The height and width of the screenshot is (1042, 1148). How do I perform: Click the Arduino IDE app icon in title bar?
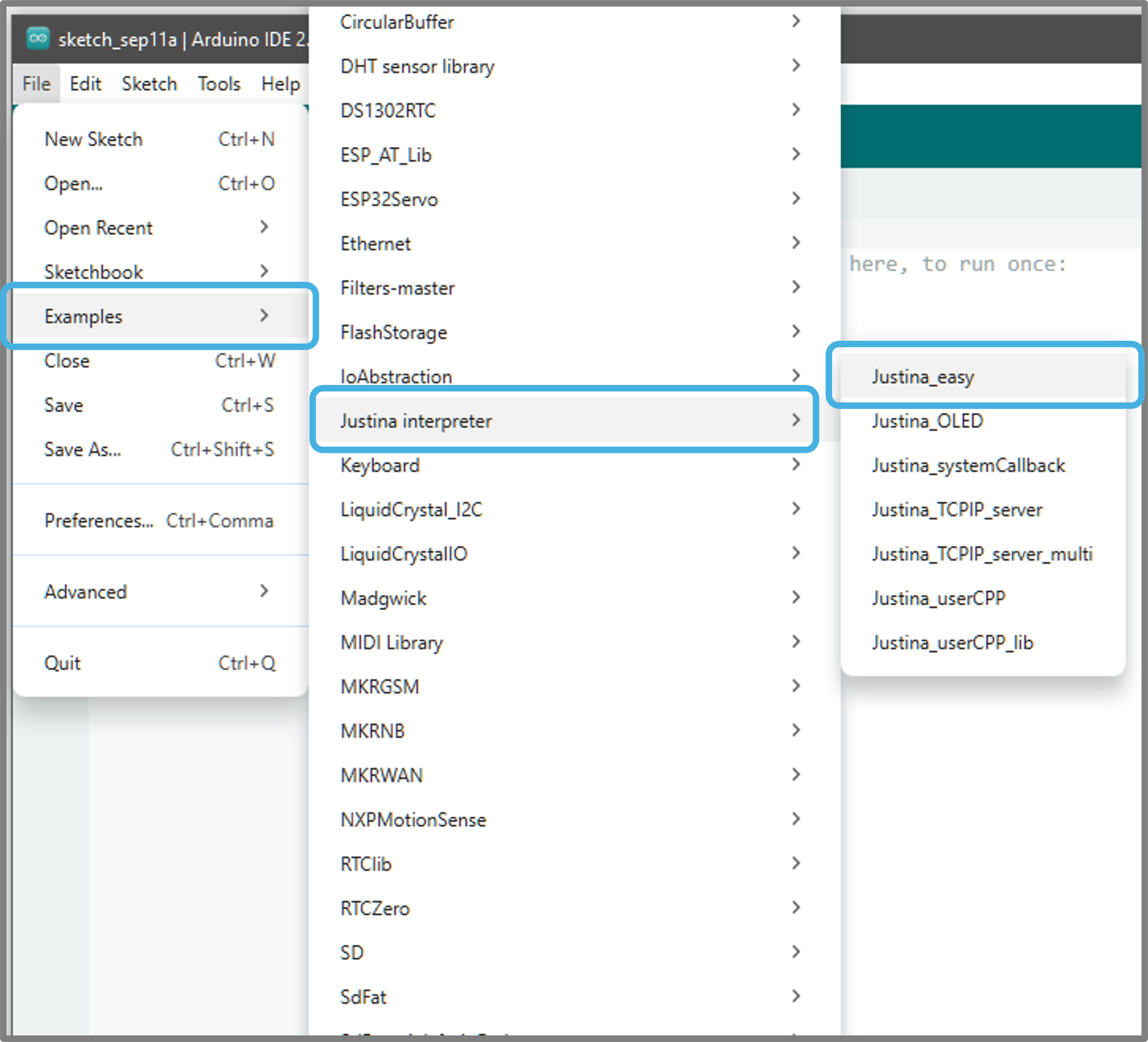38,39
